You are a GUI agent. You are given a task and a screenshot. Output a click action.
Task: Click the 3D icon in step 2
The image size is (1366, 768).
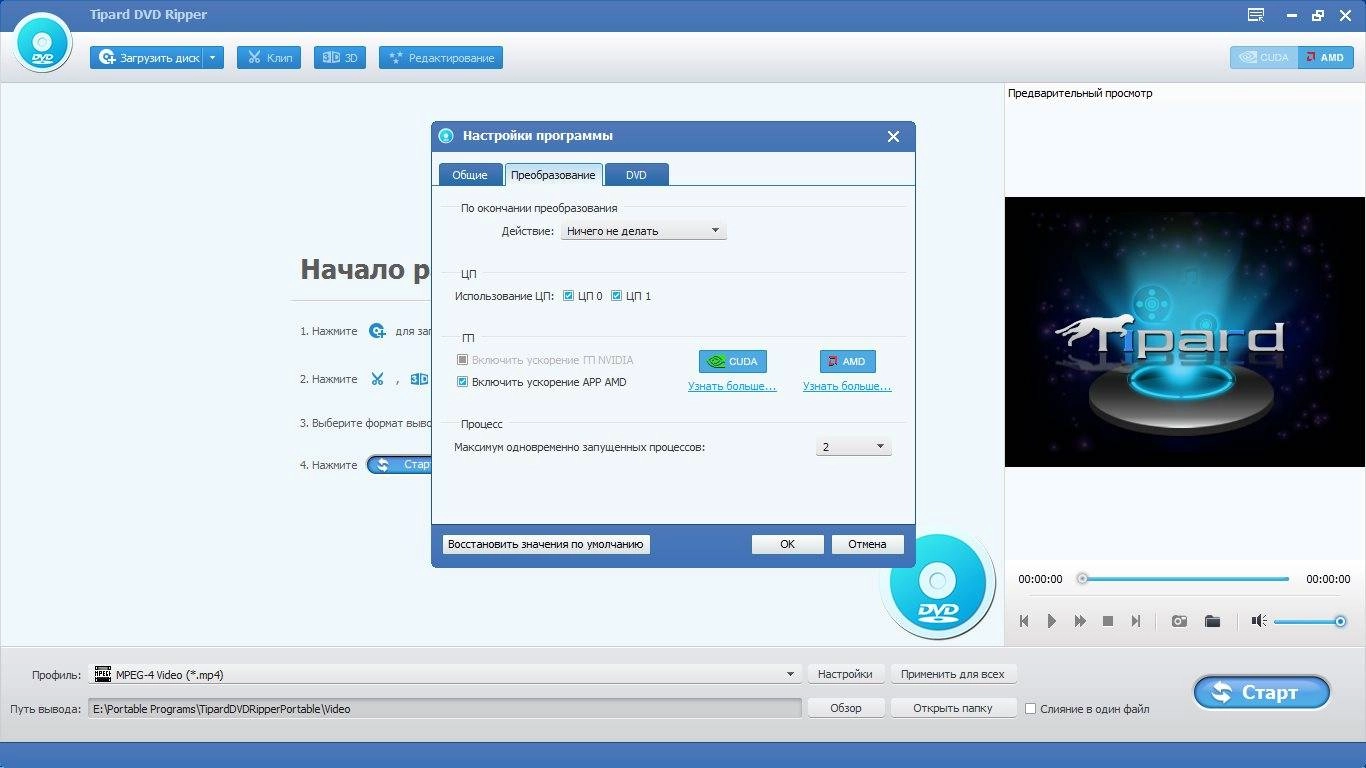(x=420, y=379)
